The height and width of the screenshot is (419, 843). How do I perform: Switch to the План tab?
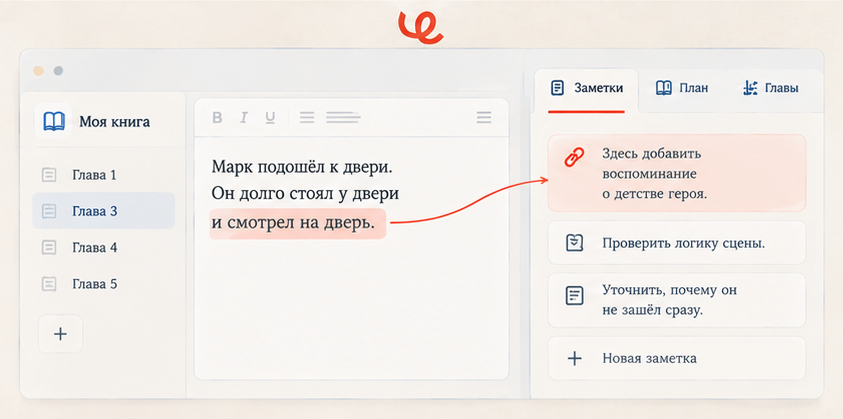pos(682,88)
